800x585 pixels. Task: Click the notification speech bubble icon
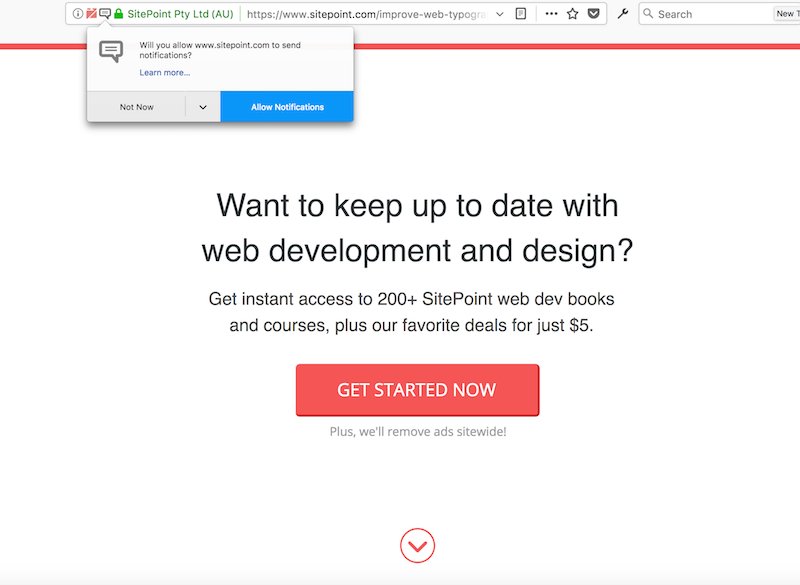tap(103, 14)
